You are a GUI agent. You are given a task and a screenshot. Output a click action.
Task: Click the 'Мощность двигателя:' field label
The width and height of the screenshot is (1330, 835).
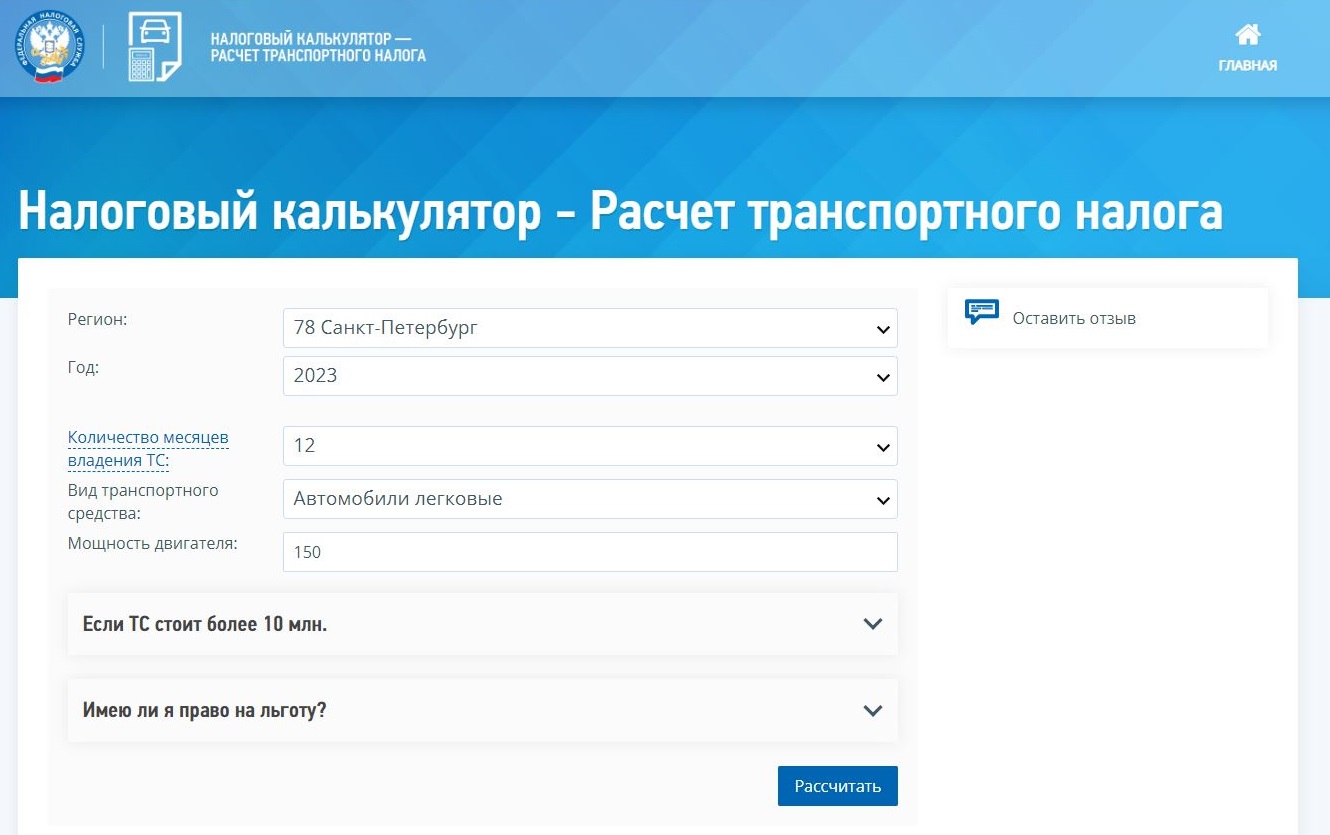pos(152,544)
